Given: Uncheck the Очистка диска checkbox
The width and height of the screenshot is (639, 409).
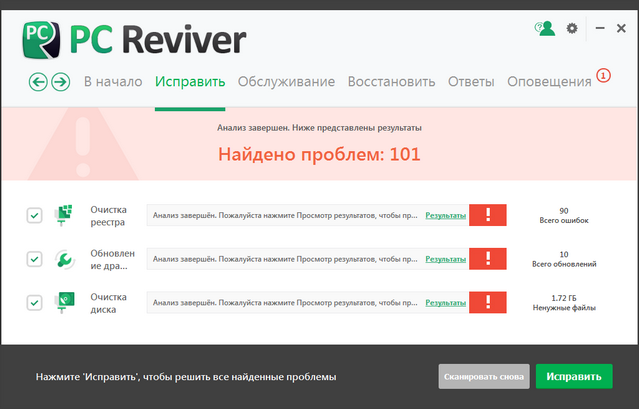Looking at the screenshot, I should point(34,302).
